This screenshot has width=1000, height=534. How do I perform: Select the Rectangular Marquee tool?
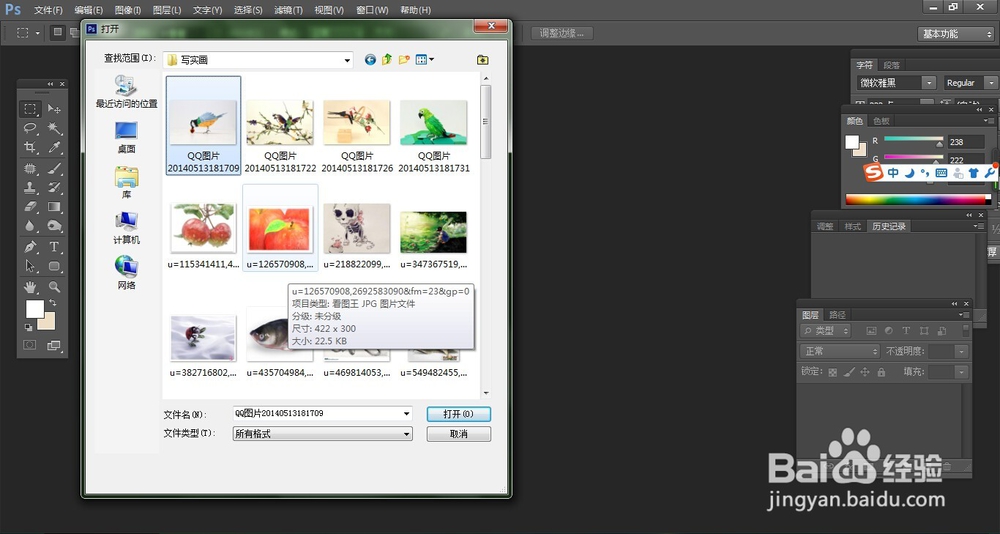[30, 109]
